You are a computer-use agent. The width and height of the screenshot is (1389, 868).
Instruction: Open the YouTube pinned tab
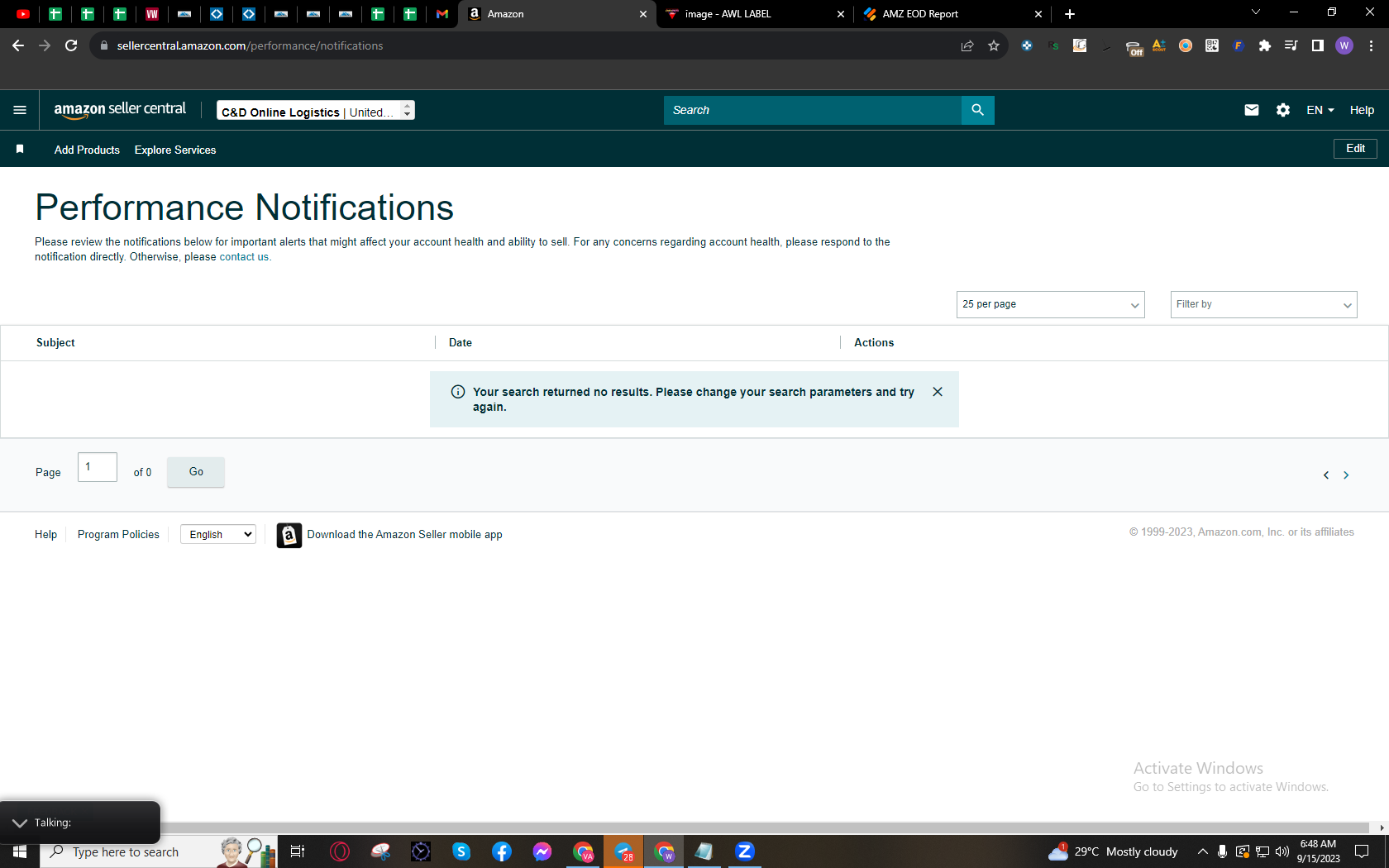23,14
